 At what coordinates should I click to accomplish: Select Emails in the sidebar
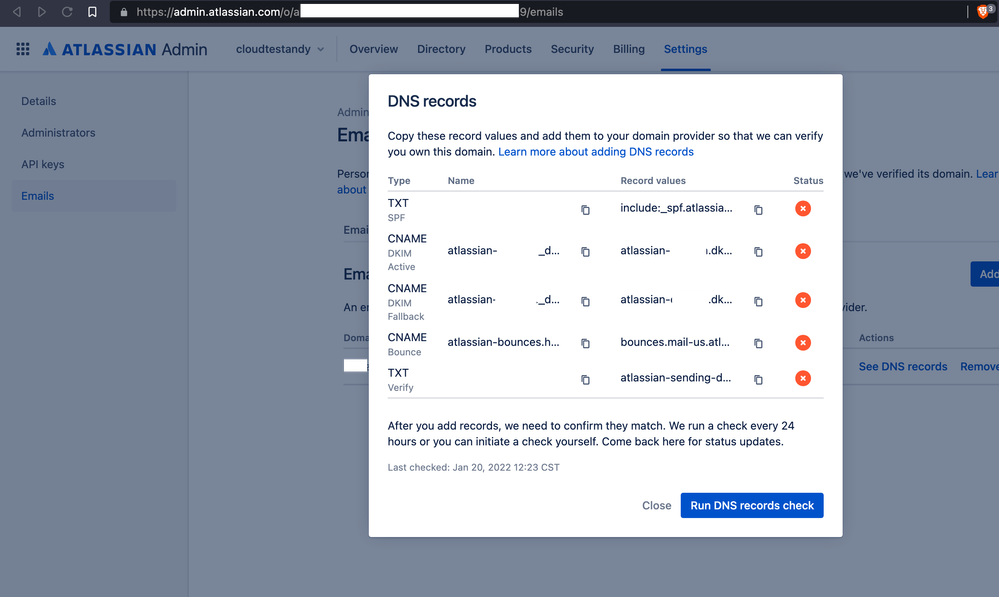(x=93, y=196)
